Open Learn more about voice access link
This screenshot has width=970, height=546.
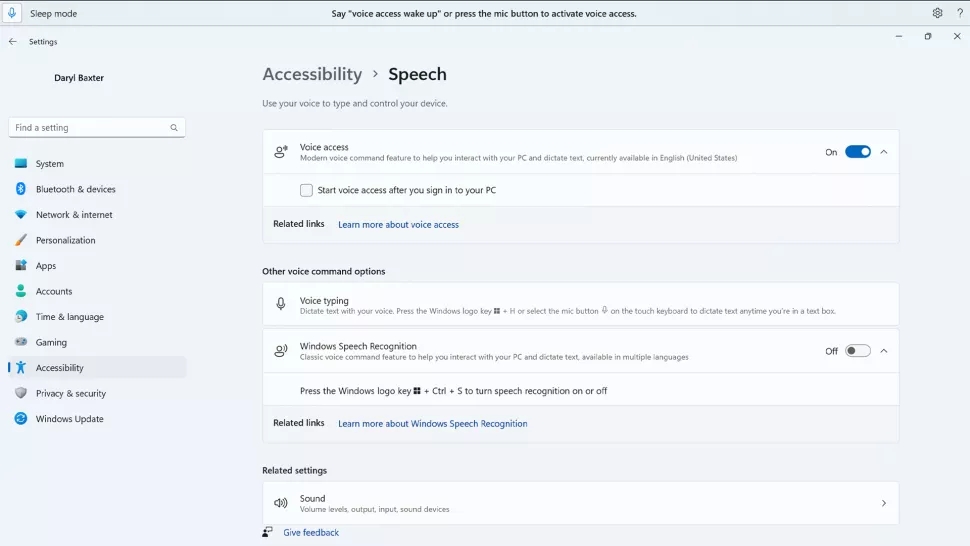(398, 225)
